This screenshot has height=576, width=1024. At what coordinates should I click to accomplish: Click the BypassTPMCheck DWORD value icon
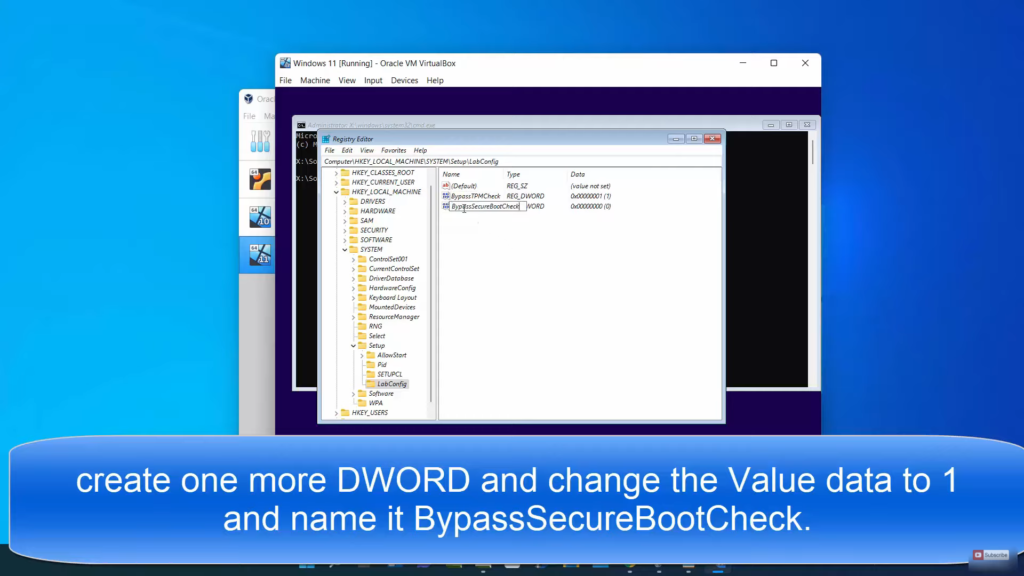pyautogui.click(x=446, y=196)
